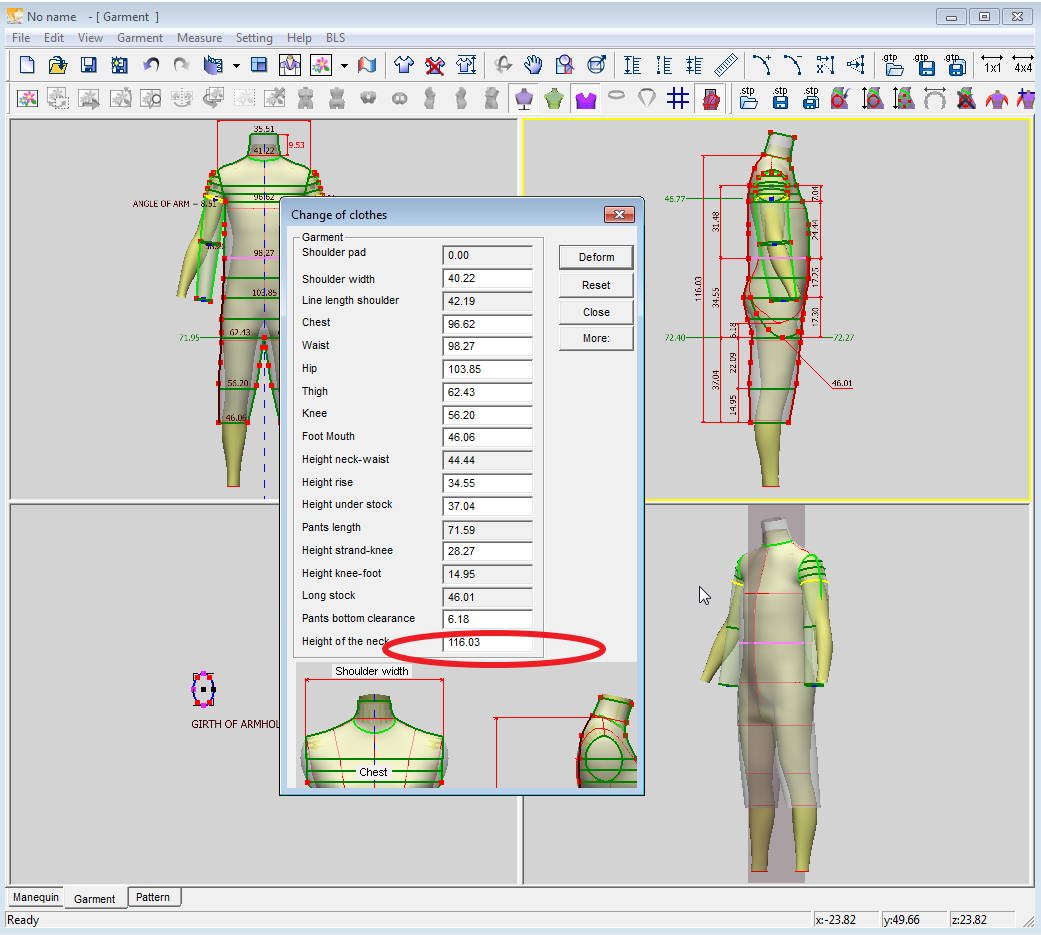Click the Undo arrow icon
Viewport: 1041px width, 935px height.
point(151,65)
